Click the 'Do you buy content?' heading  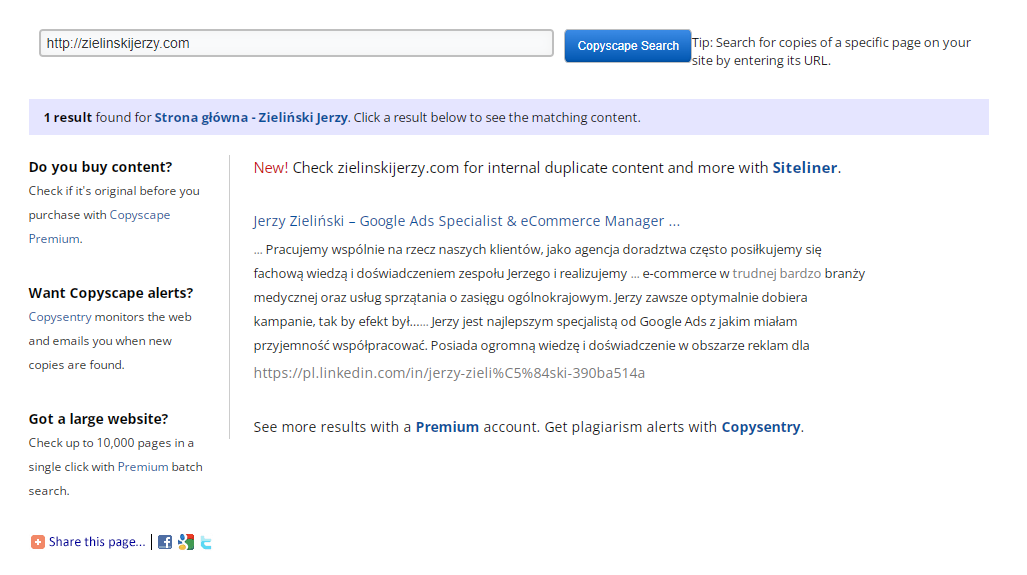coord(100,167)
